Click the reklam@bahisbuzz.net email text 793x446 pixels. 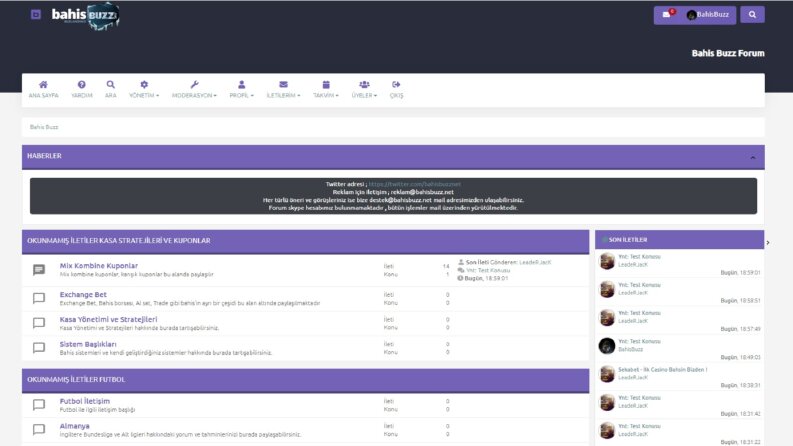(x=422, y=192)
